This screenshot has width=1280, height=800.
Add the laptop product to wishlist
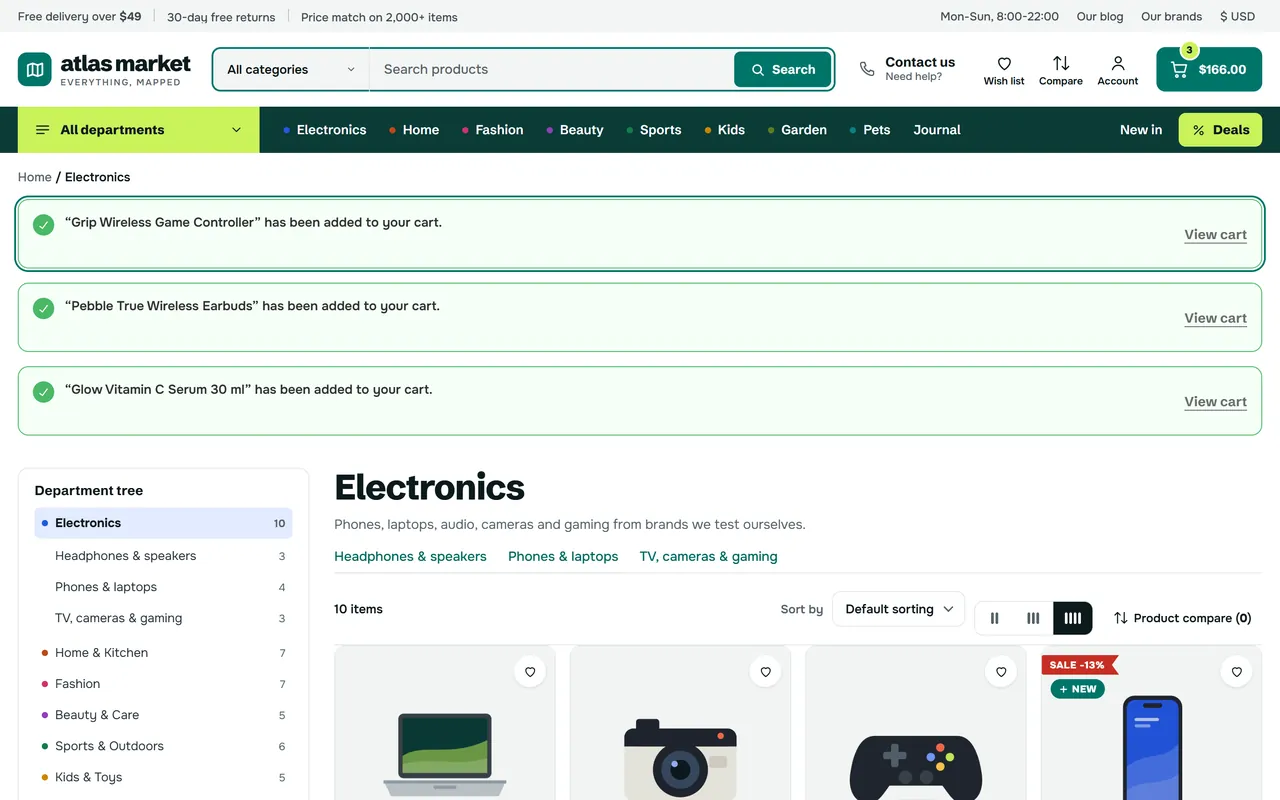[x=530, y=672]
